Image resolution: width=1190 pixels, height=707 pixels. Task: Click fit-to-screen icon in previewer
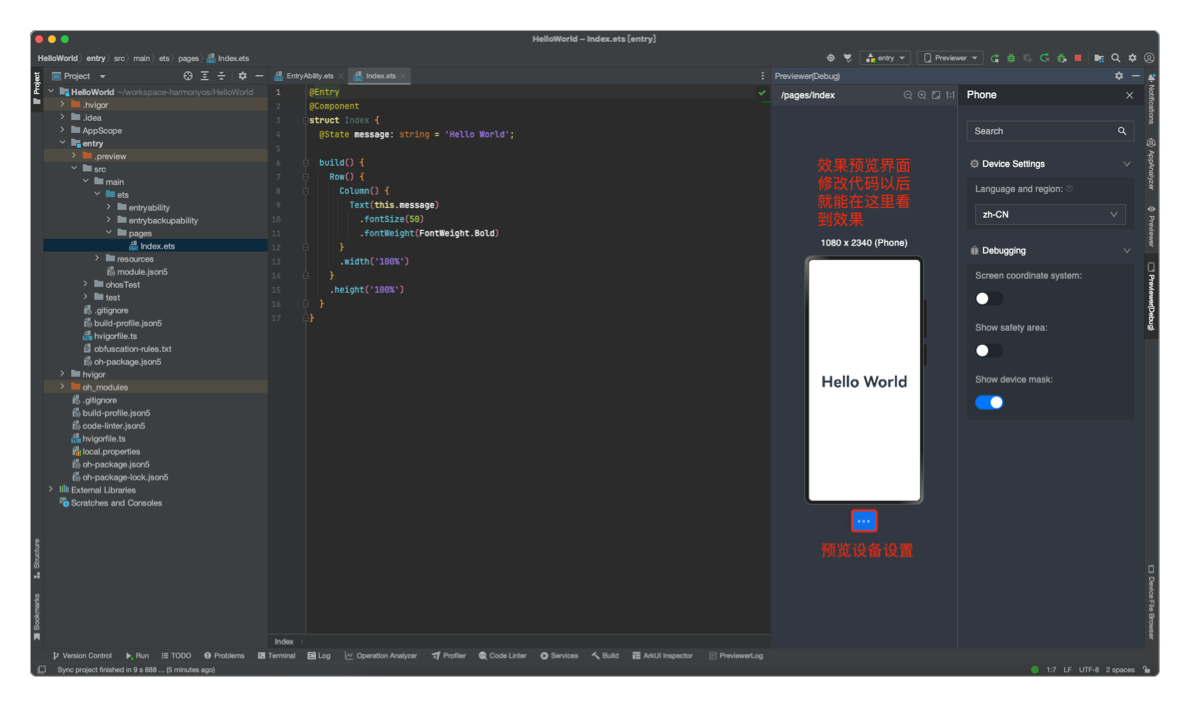[x=936, y=96]
